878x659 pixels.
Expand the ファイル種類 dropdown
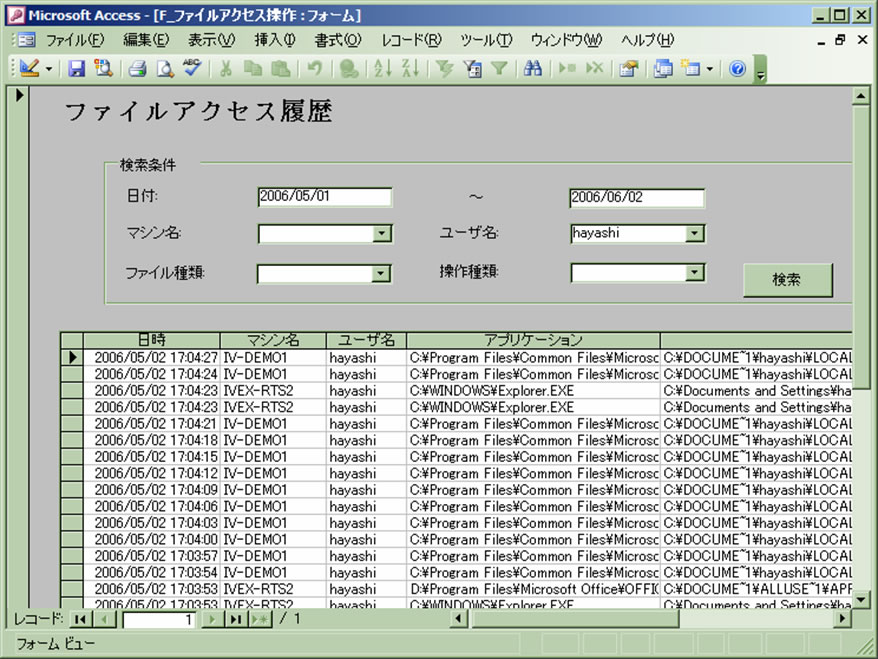pyautogui.click(x=381, y=274)
